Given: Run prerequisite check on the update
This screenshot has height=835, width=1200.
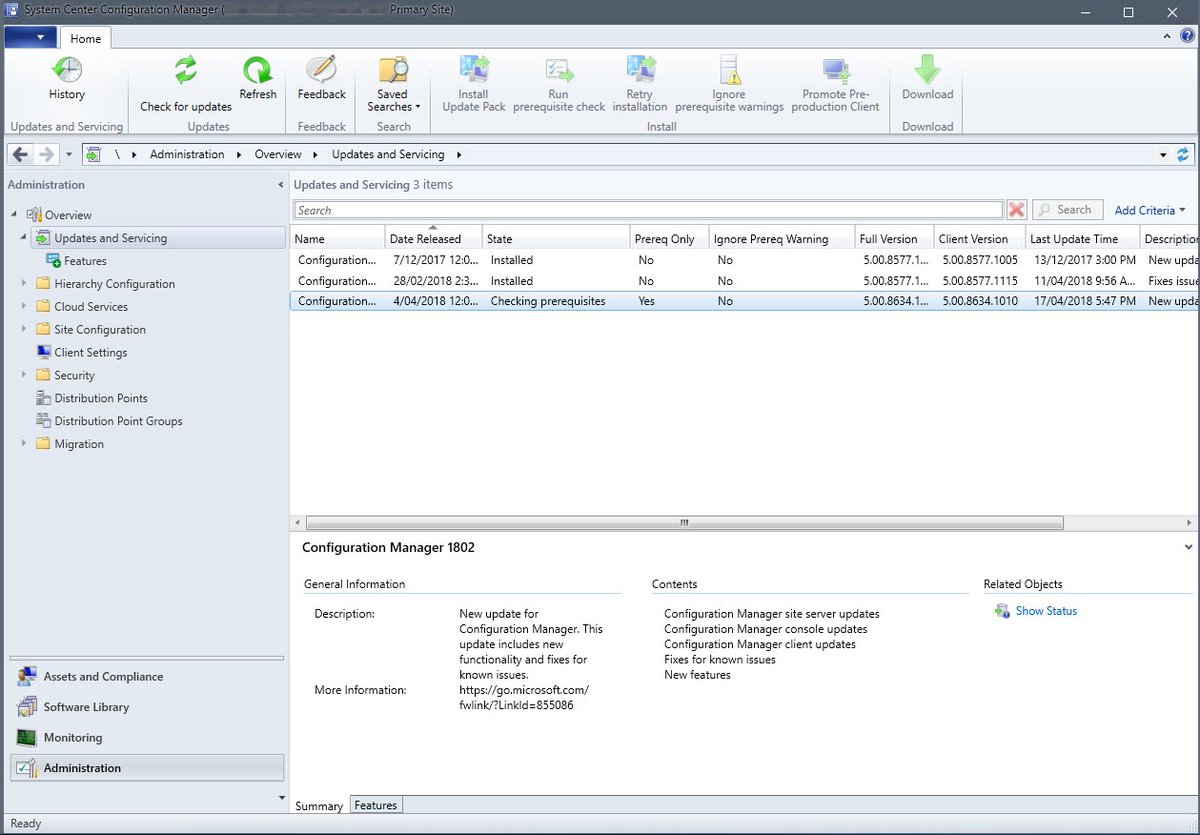Looking at the screenshot, I should [558, 85].
